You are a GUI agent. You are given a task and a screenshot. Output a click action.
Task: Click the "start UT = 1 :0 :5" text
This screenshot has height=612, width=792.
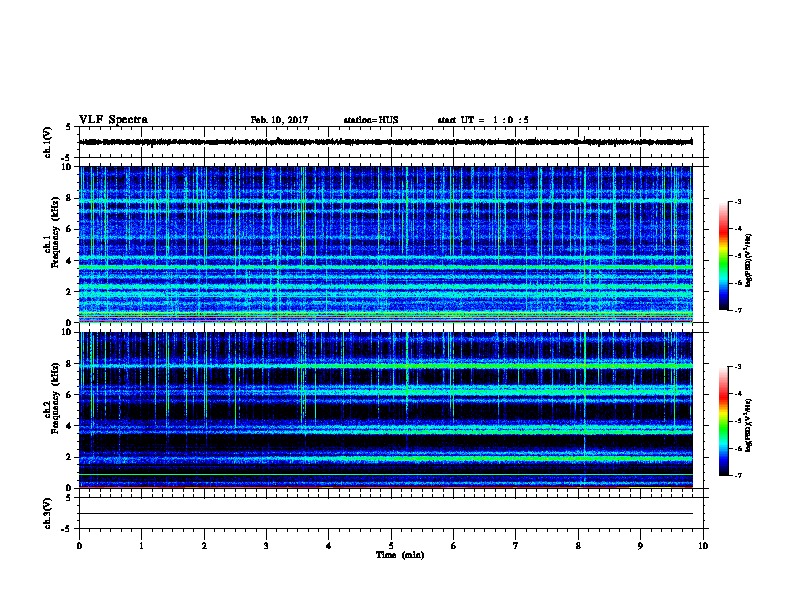tap(483, 120)
